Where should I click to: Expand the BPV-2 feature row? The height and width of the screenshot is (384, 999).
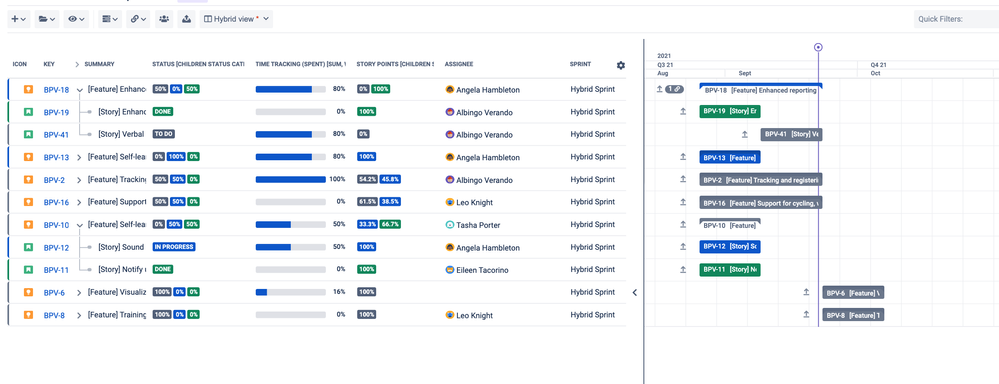point(79,180)
